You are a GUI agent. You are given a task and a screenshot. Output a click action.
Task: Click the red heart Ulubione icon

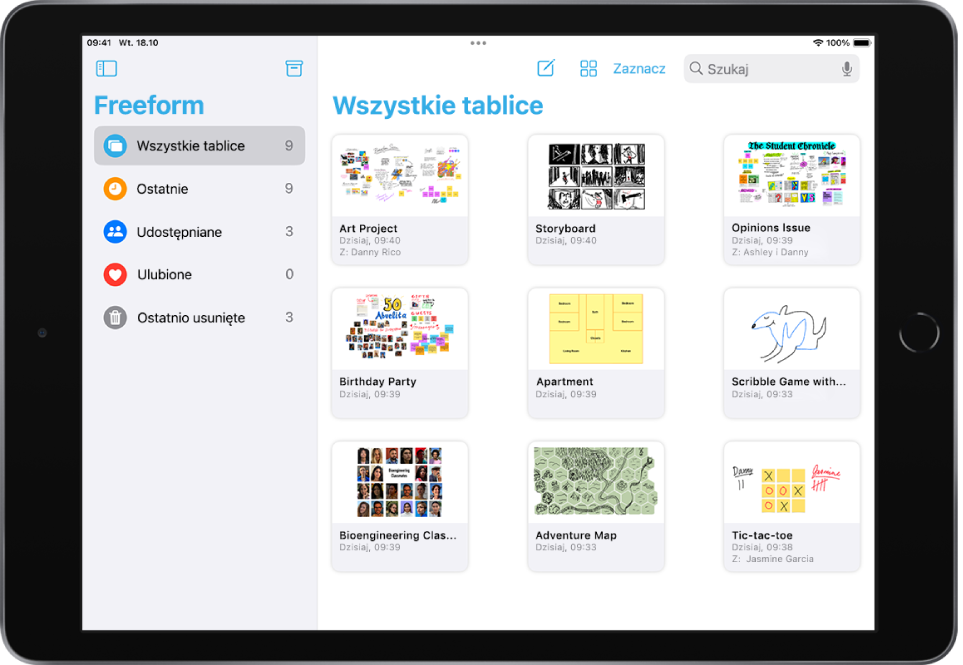(115, 274)
